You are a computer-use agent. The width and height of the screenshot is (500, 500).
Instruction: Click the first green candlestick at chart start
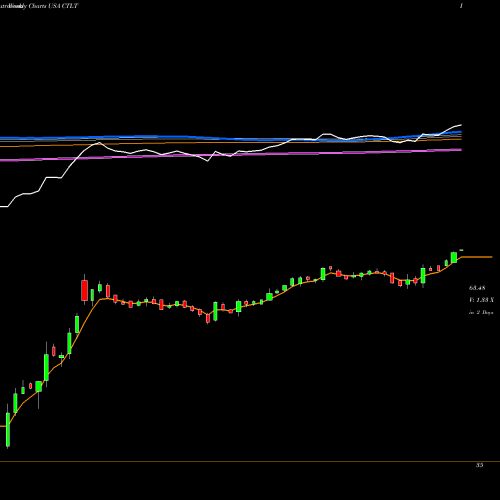[x=8, y=429]
